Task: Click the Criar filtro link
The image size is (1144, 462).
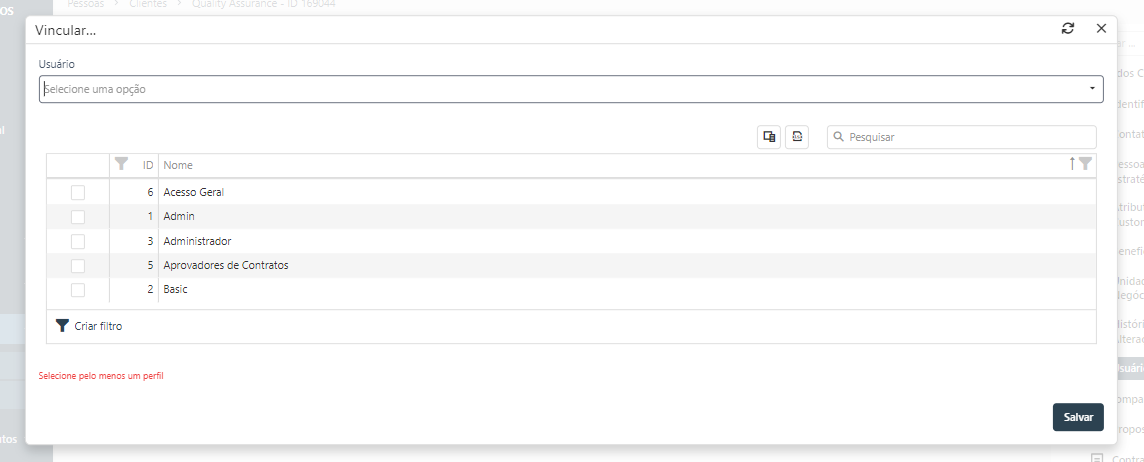Action: pyautogui.click(x=98, y=326)
